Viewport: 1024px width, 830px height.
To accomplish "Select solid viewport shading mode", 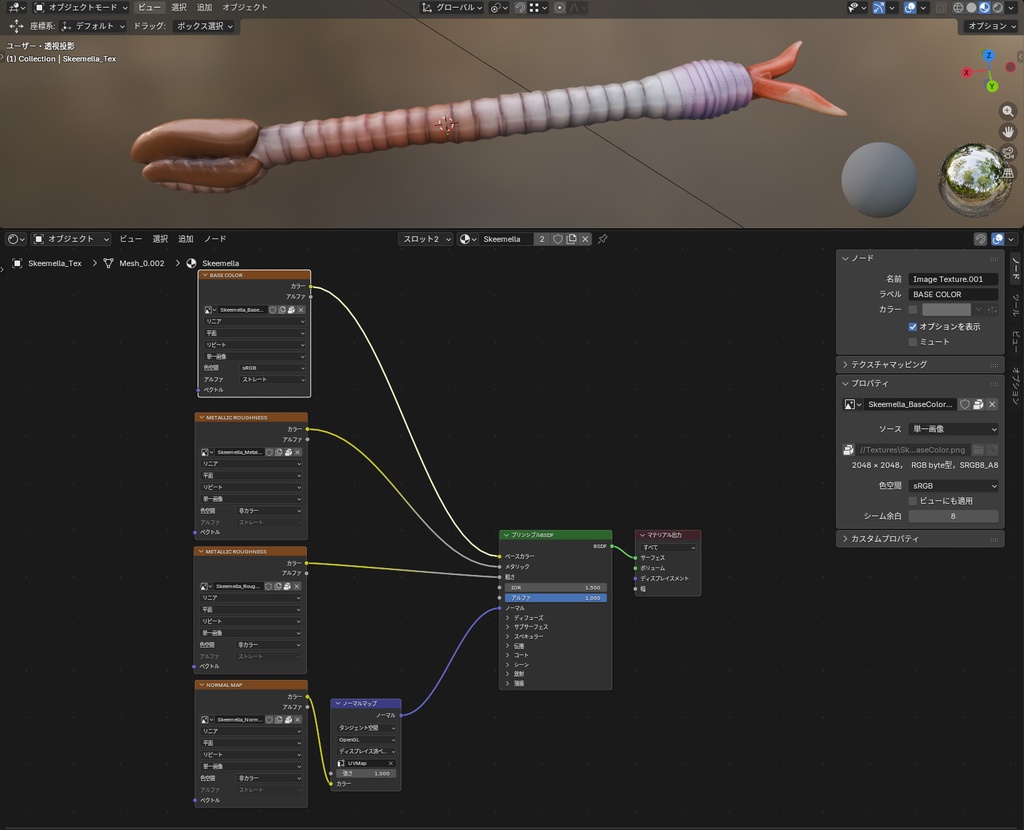I will click(x=971, y=8).
